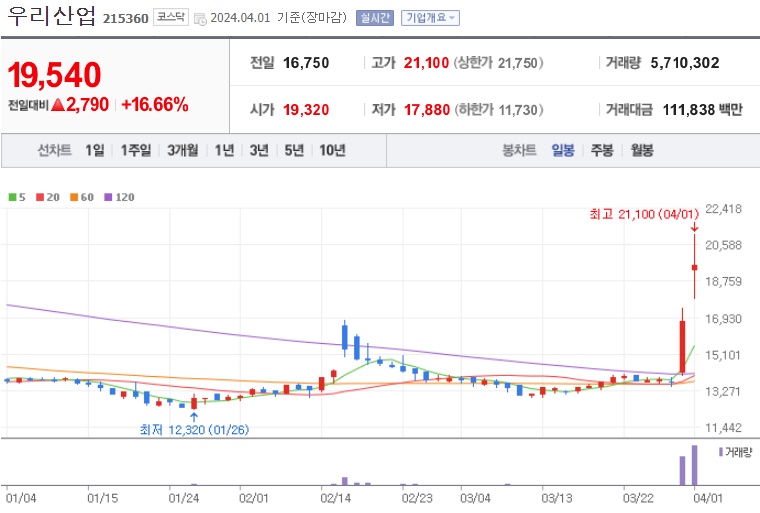Click the 상한가 21,750 text
This screenshot has width=760, height=513.
tap(499, 63)
